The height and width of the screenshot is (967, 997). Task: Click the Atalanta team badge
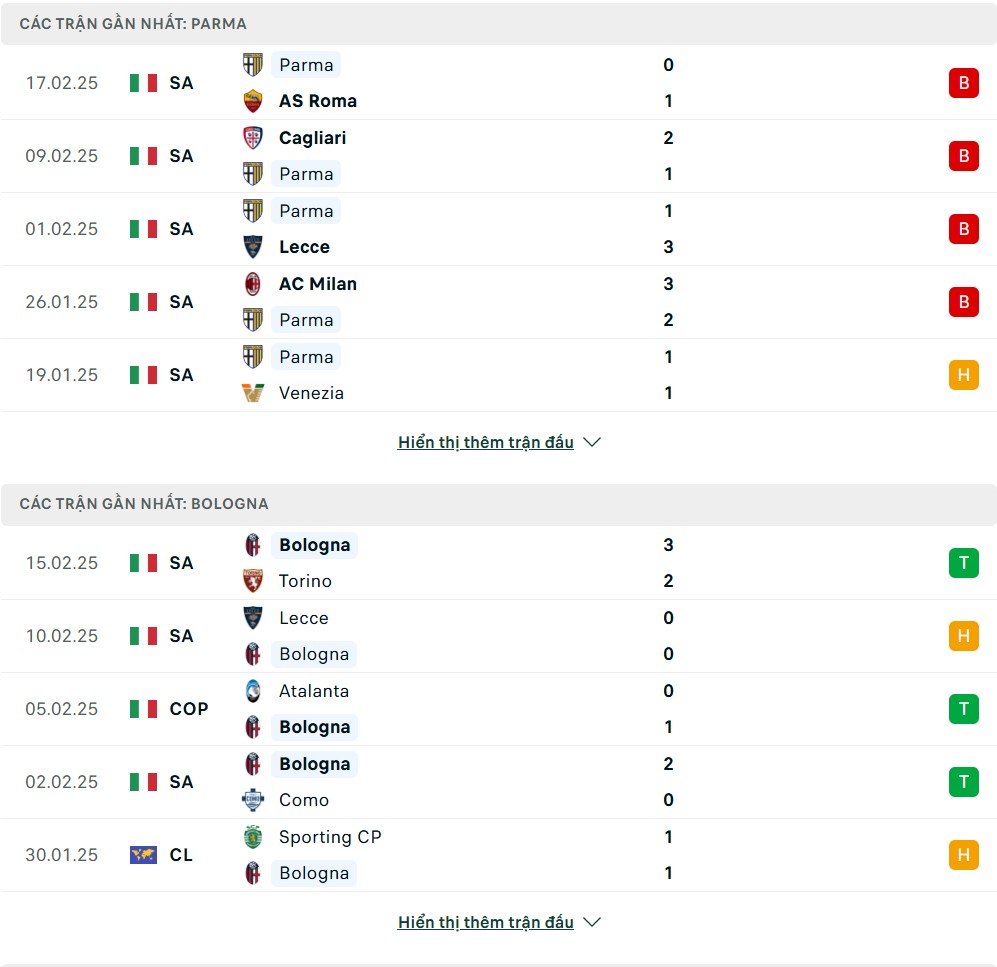click(x=253, y=691)
